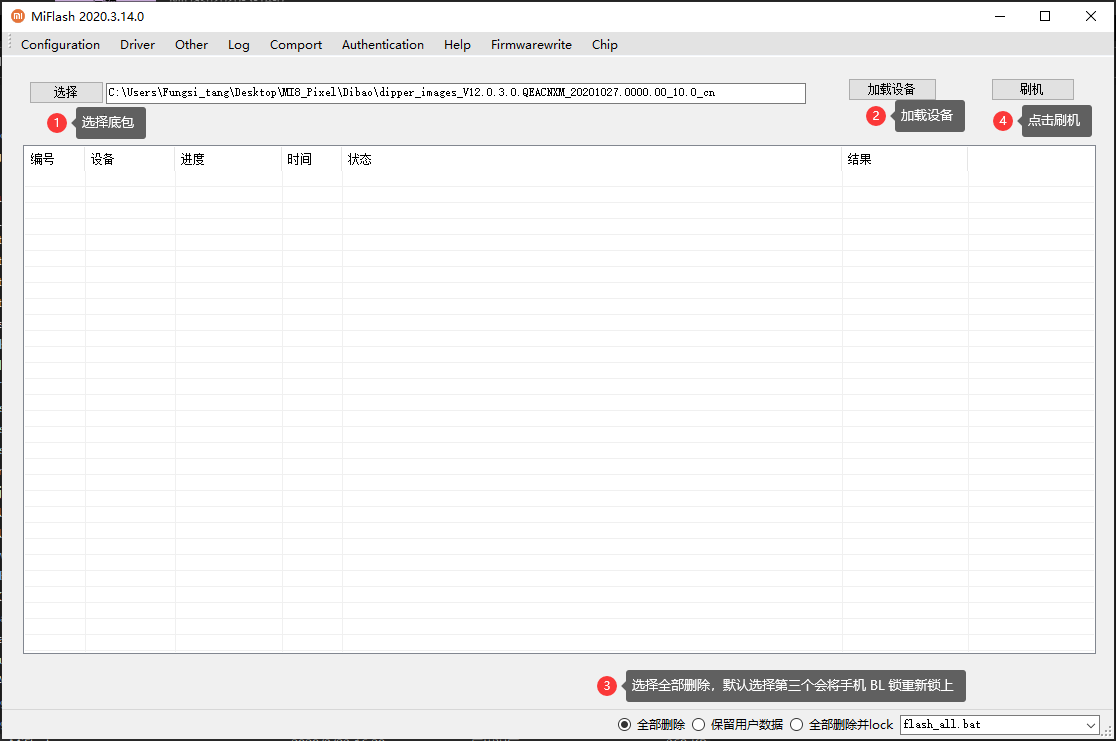The width and height of the screenshot is (1116, 741).
Task: Open the Firmwarewrite menu
Action: pyautogui.click(x=531, y=45)
